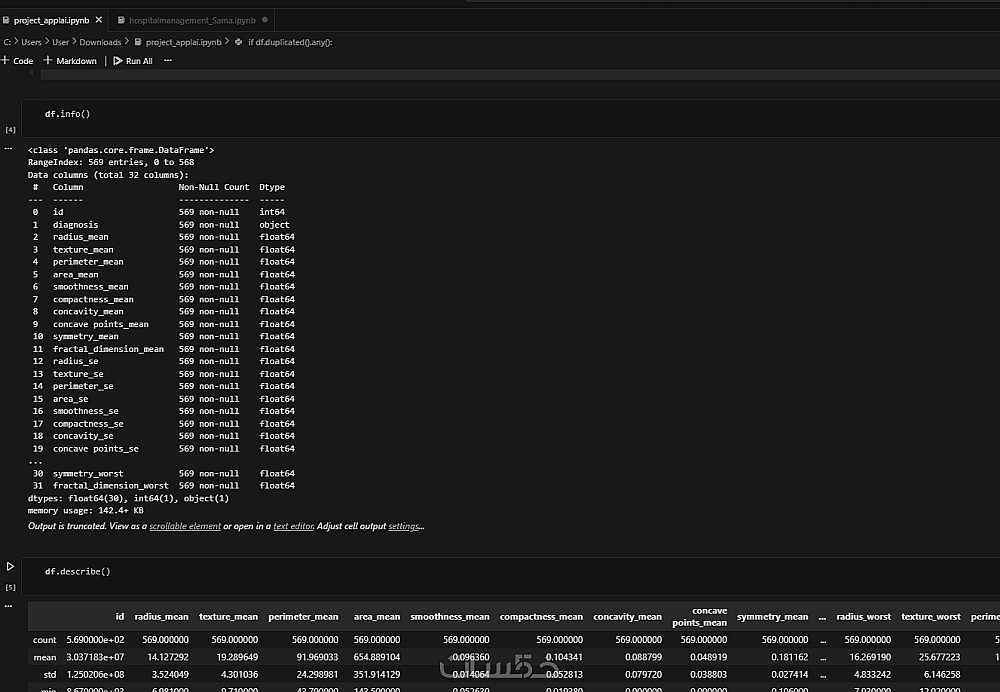Open cell output settings link

click(x=406, y=526)
